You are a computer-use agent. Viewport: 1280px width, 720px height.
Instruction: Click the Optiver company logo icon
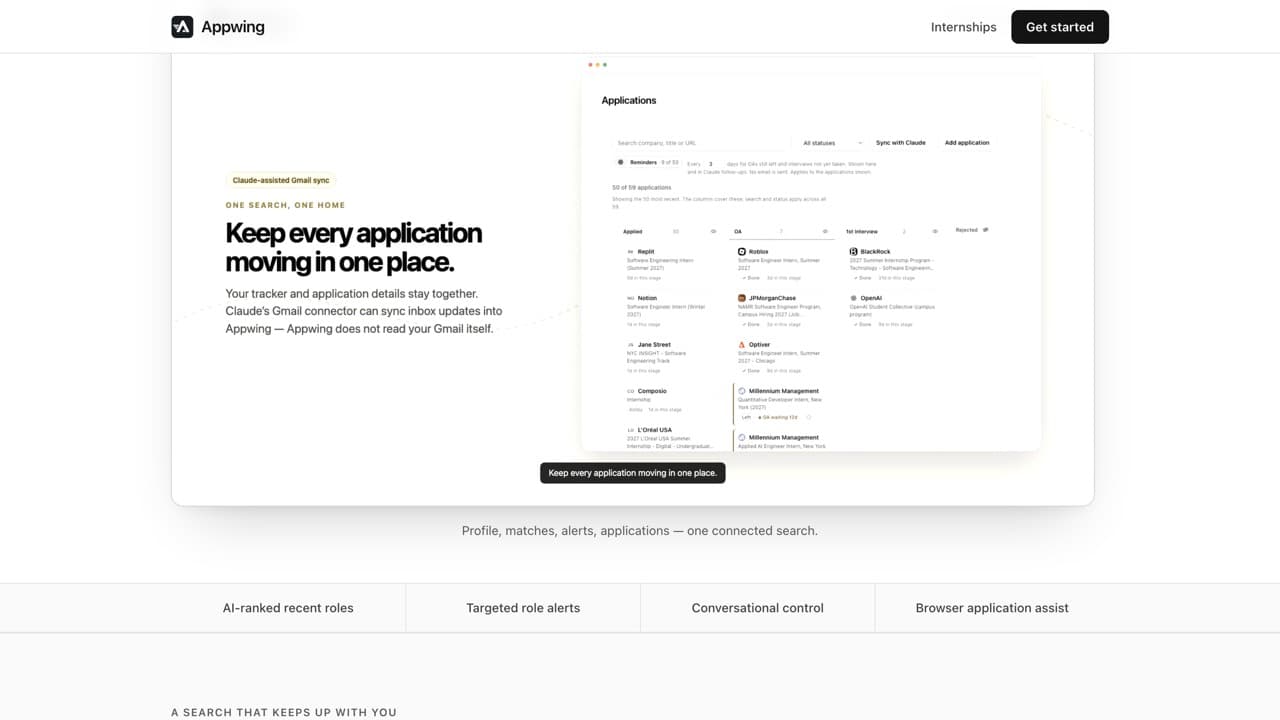pyautogui.click(x=742, y=345)
